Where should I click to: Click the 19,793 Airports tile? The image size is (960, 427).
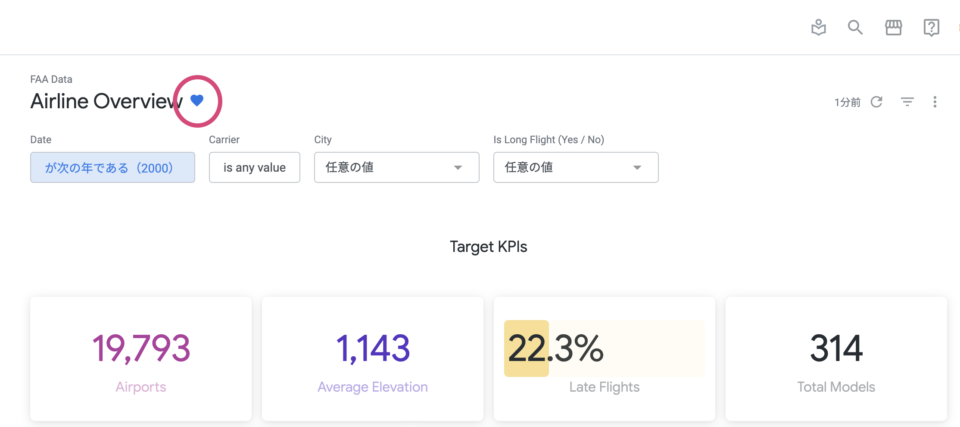pos(141,359)
